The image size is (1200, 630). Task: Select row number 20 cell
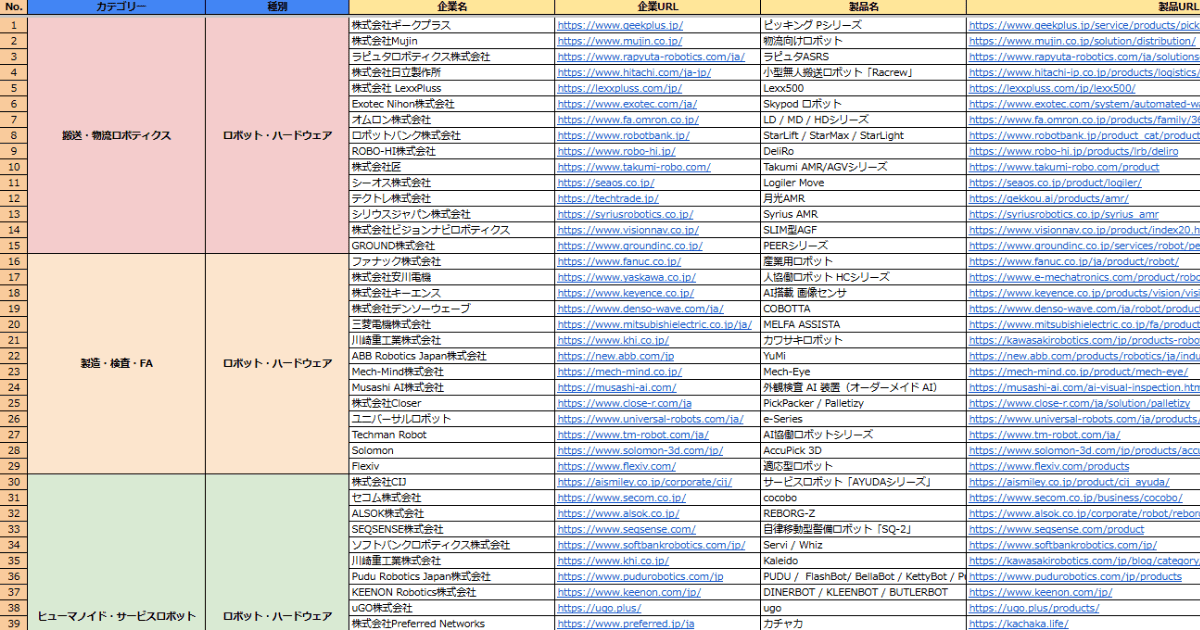tap(14, 324)
